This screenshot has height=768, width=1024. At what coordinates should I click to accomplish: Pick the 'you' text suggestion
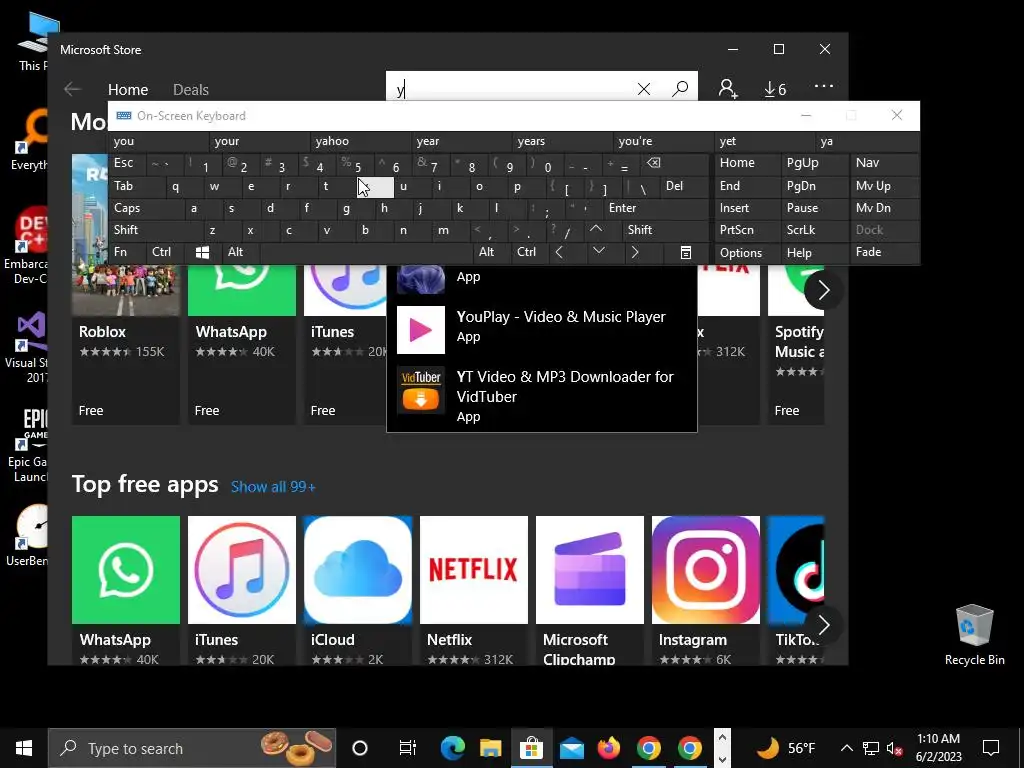pyautogui.click(x=158, y=141)
